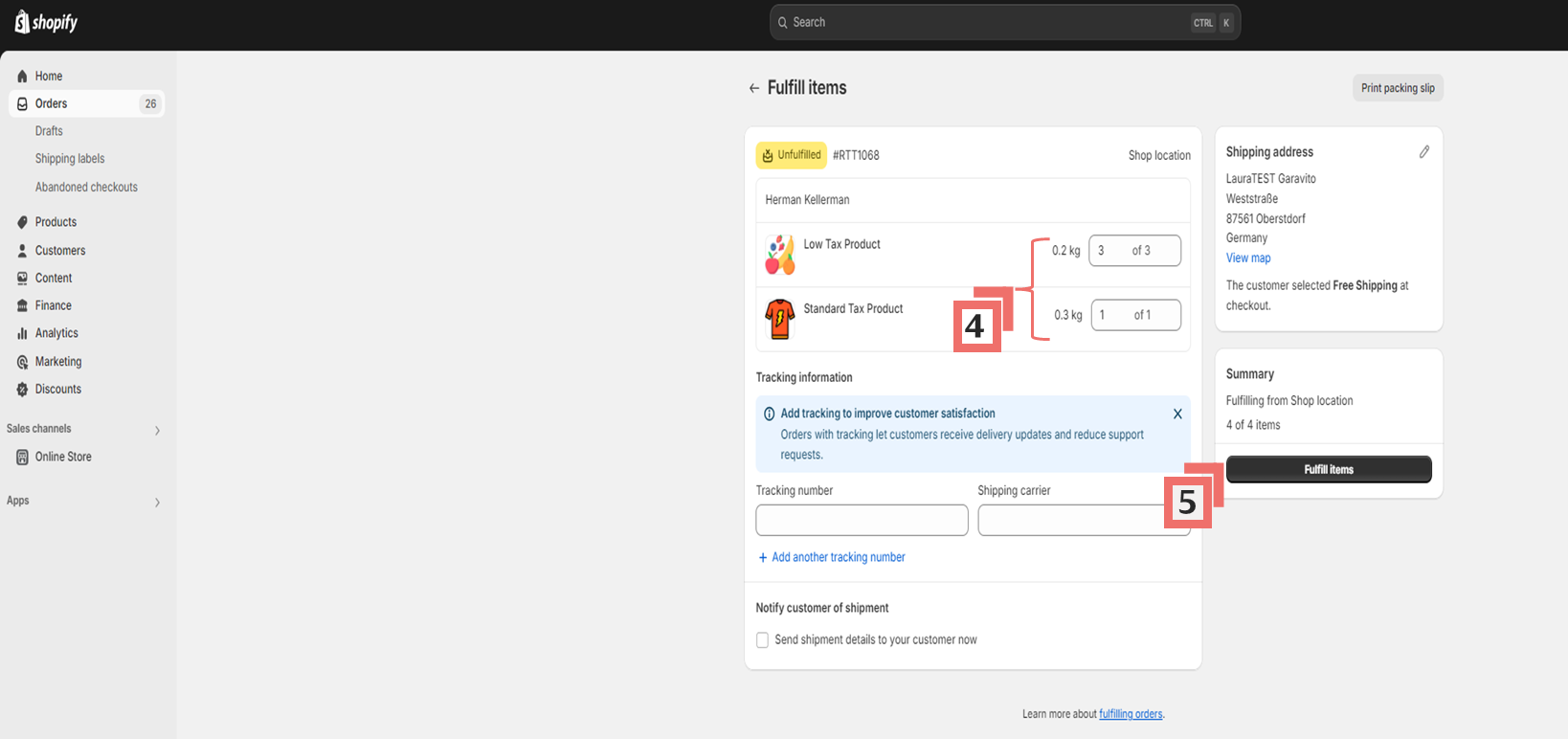The height and width of the screenshot is (739, 1568).
Task: Click the black Fulfill items button
Action: click(1328, 469)
